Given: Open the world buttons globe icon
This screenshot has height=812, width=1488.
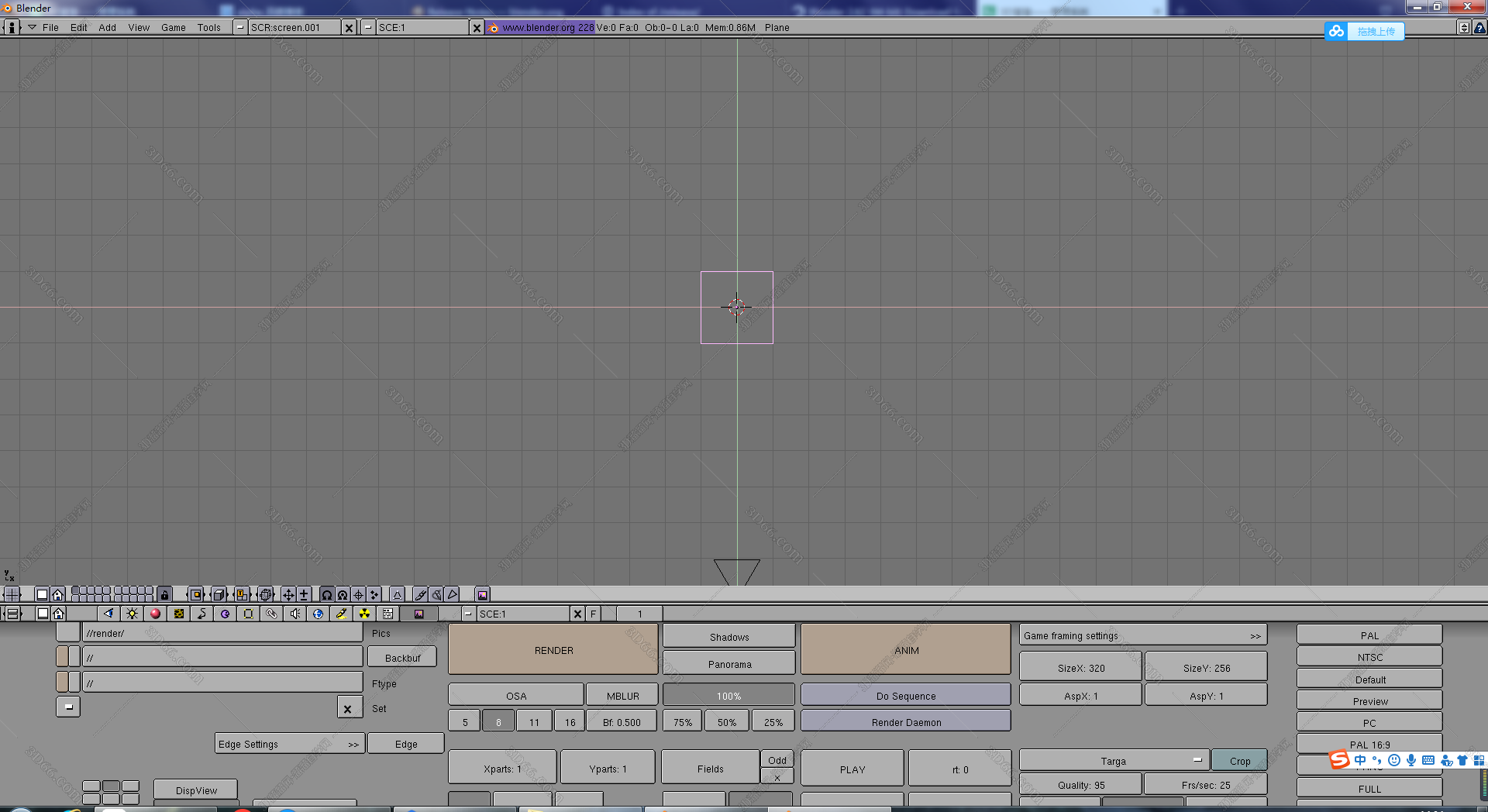Looking at the screenshot, I should pyautogui.click(x=318, y=614).
